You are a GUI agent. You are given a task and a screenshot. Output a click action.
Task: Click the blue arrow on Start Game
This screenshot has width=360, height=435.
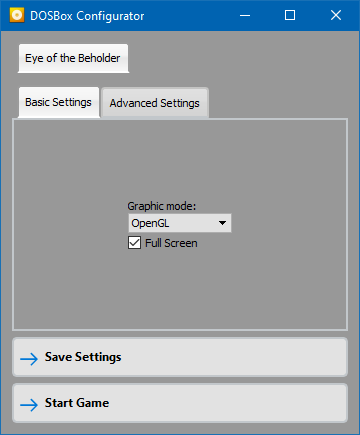tap(29, 405)
